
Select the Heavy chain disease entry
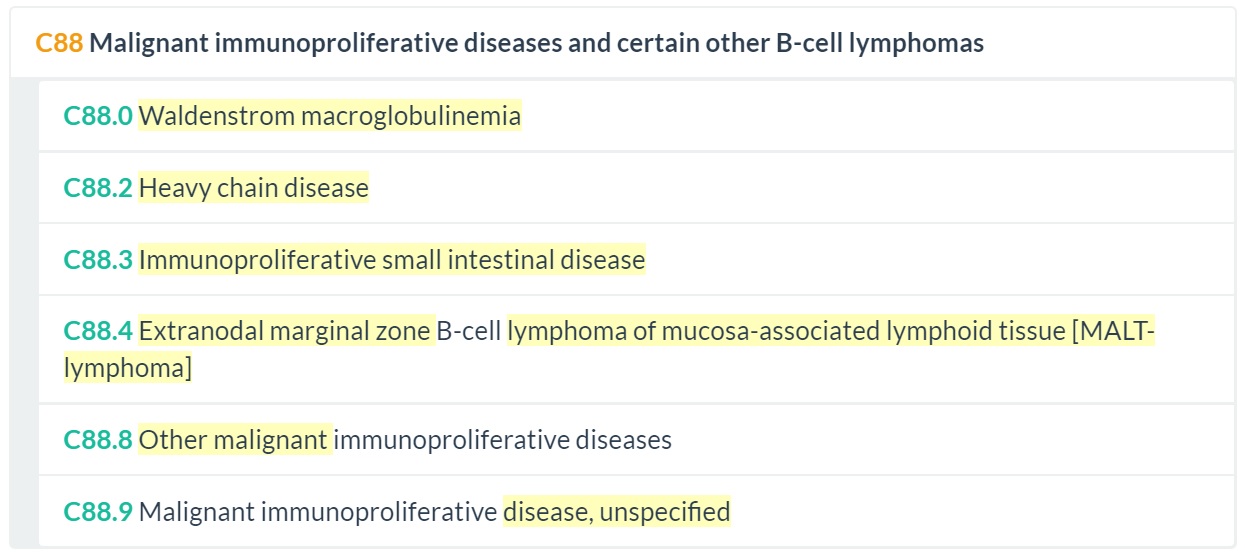(254, 188)
